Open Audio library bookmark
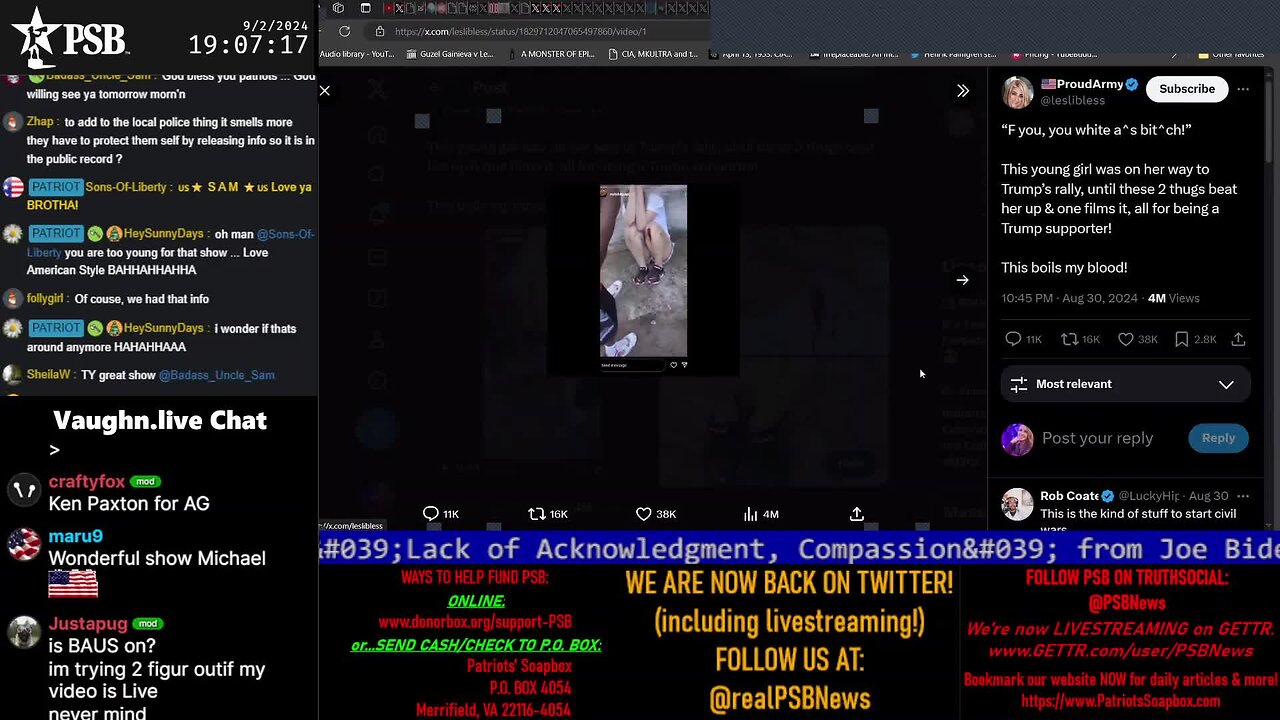Viewport: 1280px width, 720px height. (357, 54)
